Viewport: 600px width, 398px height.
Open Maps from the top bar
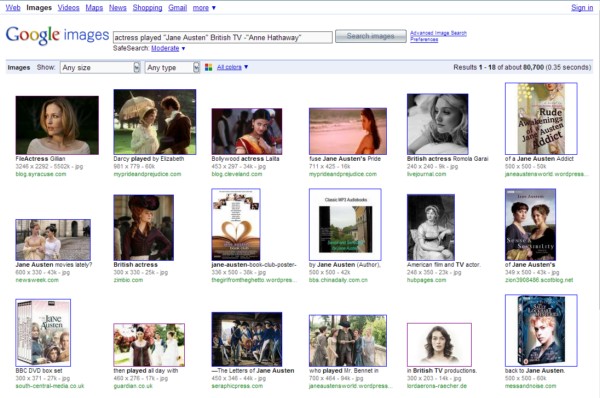coord(94,8)
